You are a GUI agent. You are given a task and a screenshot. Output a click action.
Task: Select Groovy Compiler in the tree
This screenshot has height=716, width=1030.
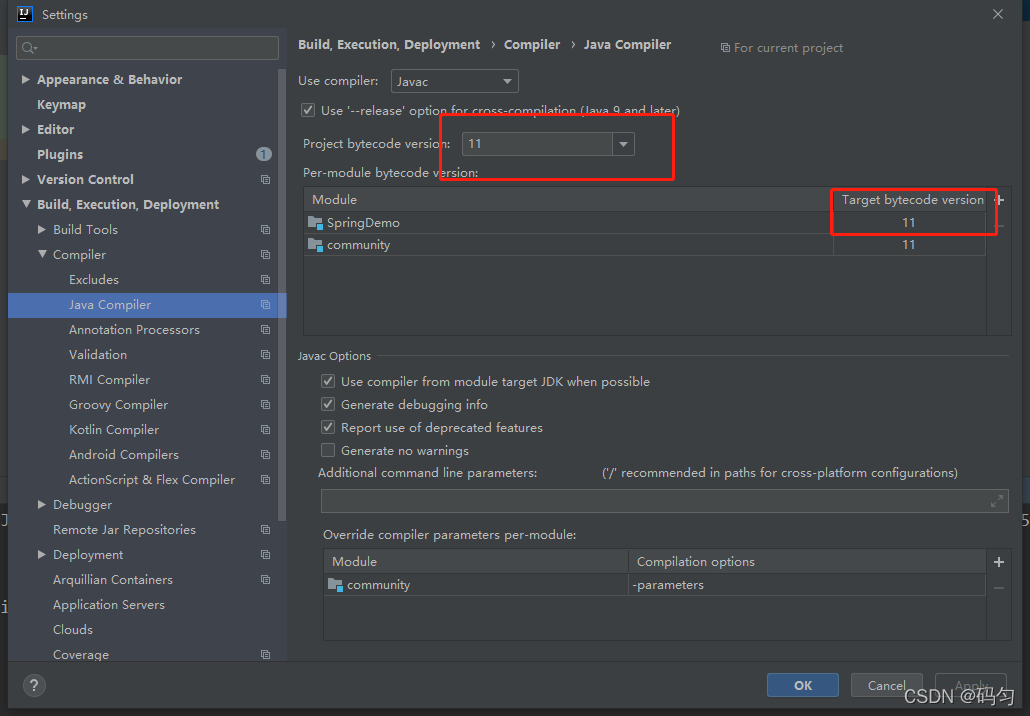point(118,404)
